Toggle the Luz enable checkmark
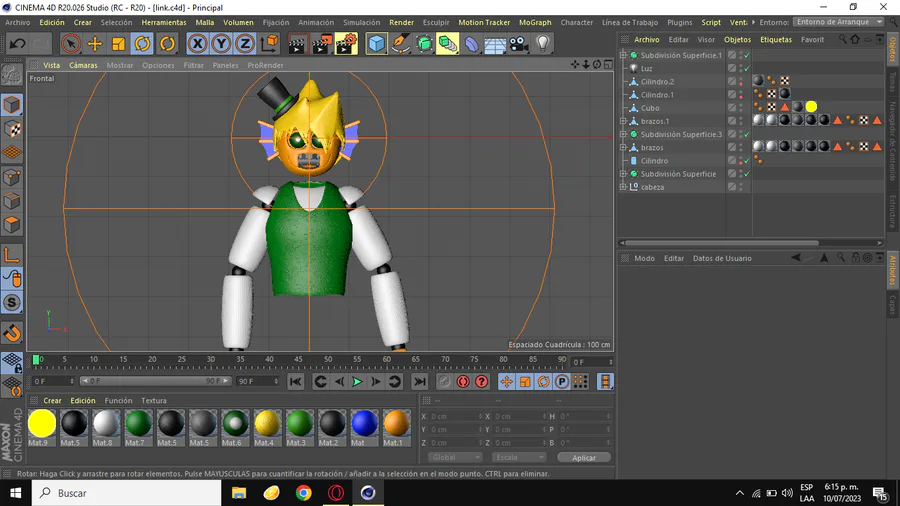This screenshot has height=506, width=900. point(747,69)
